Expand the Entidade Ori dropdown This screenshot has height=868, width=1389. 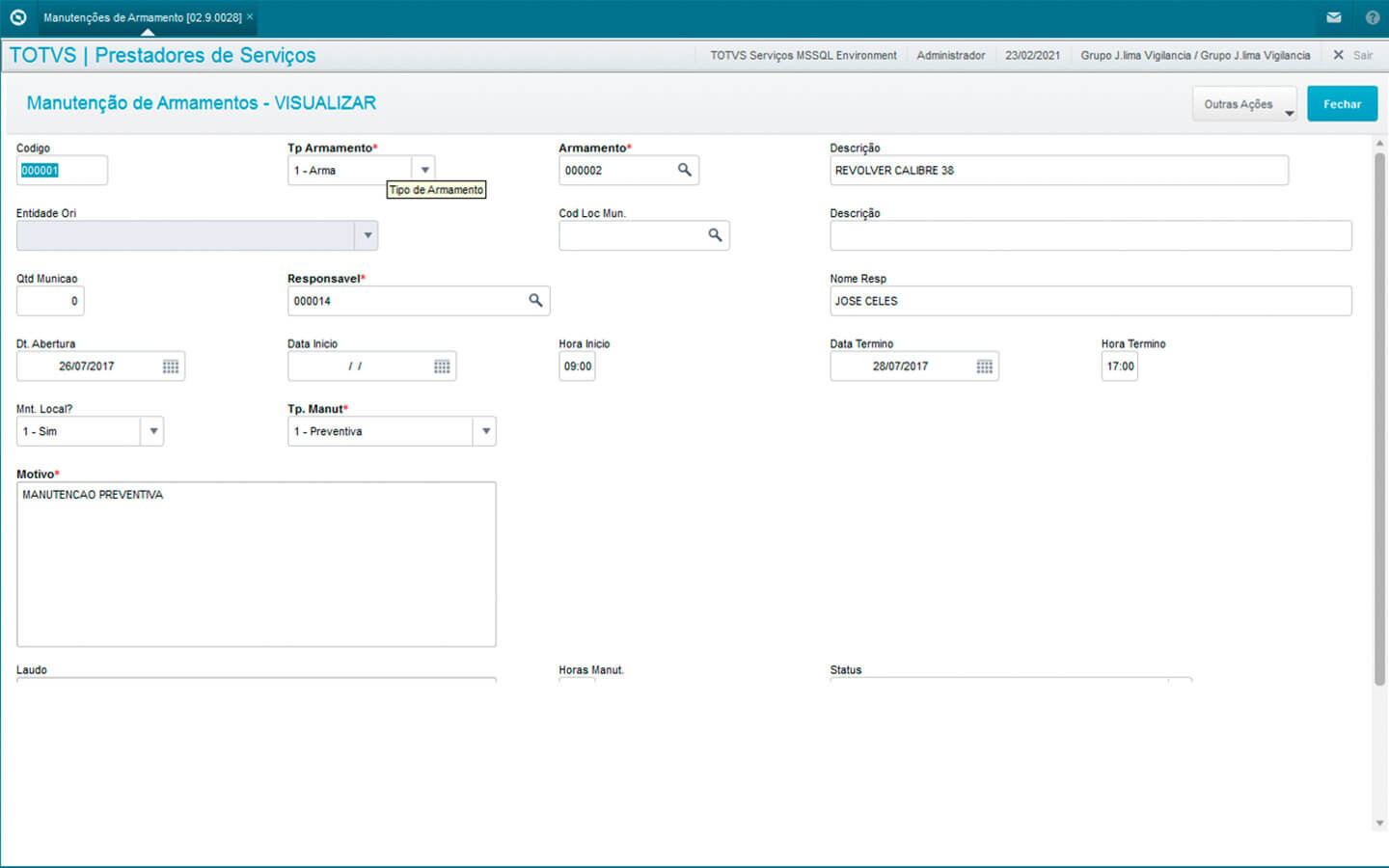367,235
